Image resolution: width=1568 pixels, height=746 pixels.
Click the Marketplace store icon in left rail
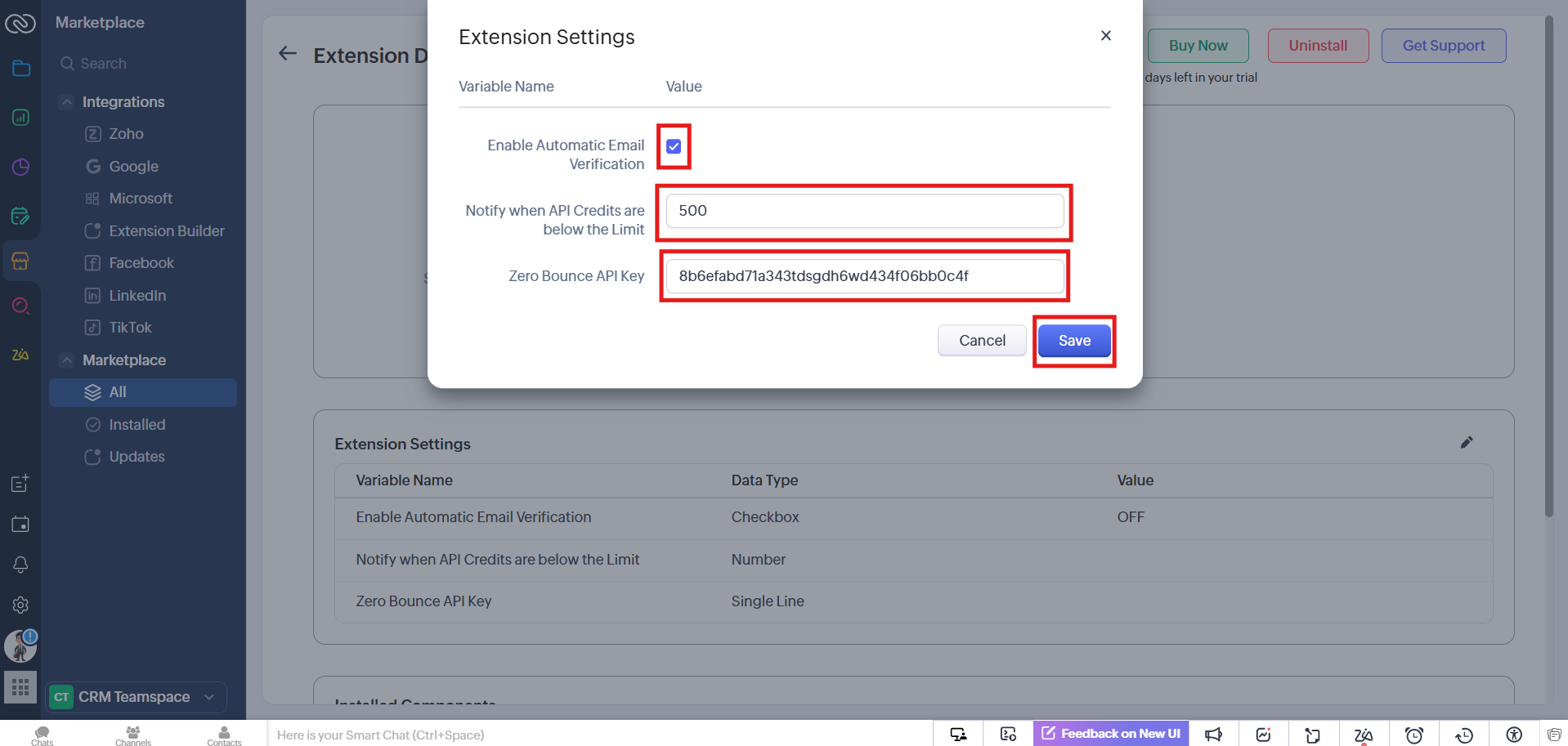[20, 261]
